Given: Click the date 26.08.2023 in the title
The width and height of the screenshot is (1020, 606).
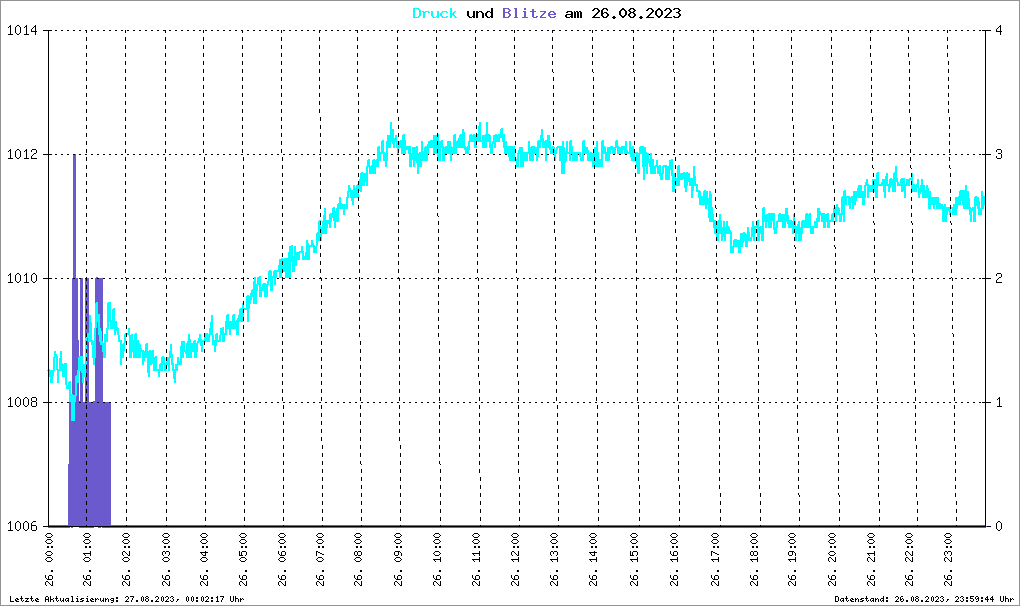Looking at the screenshot, I should click(x=636, y=13).
